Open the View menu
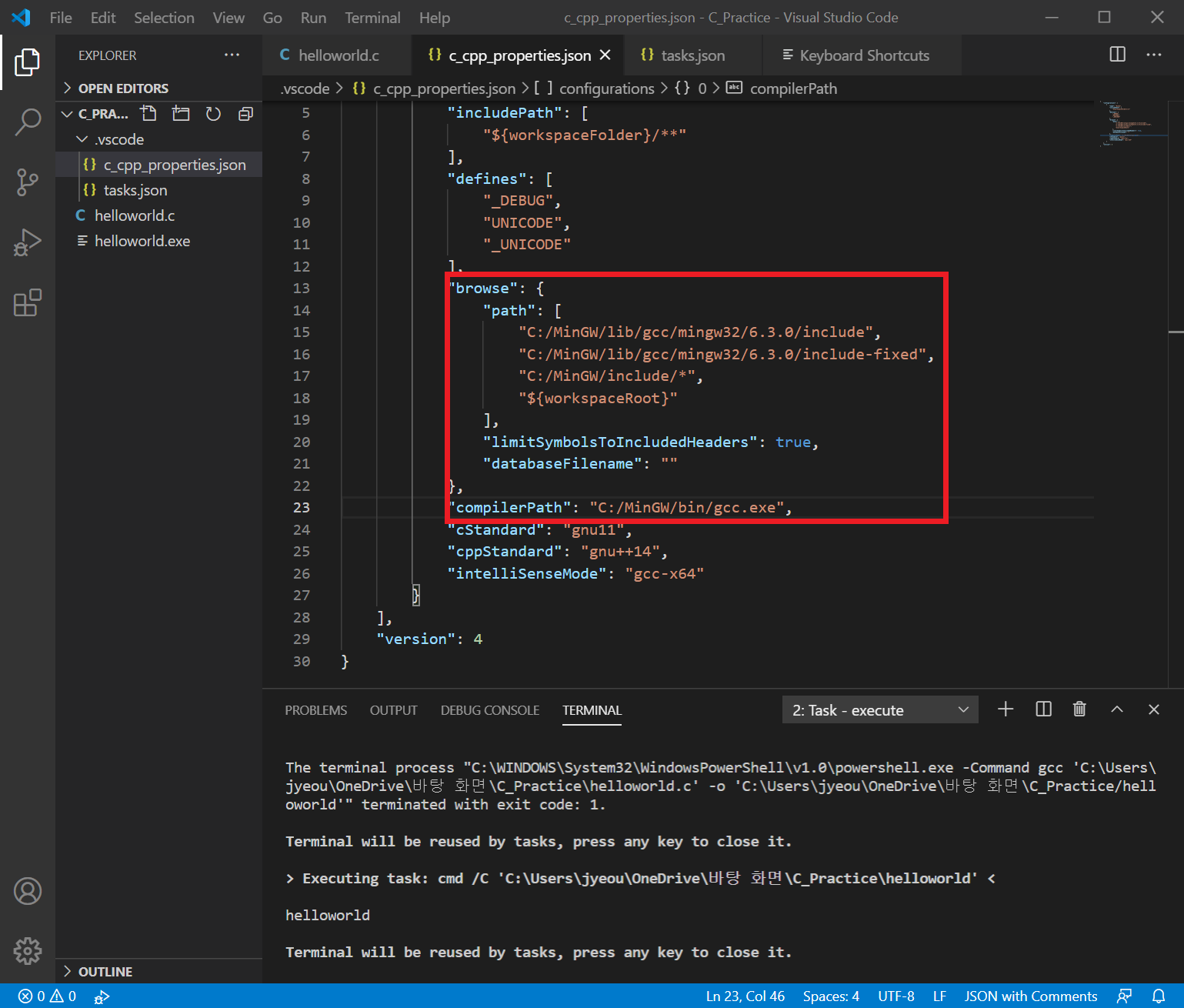 click(228, 18)
